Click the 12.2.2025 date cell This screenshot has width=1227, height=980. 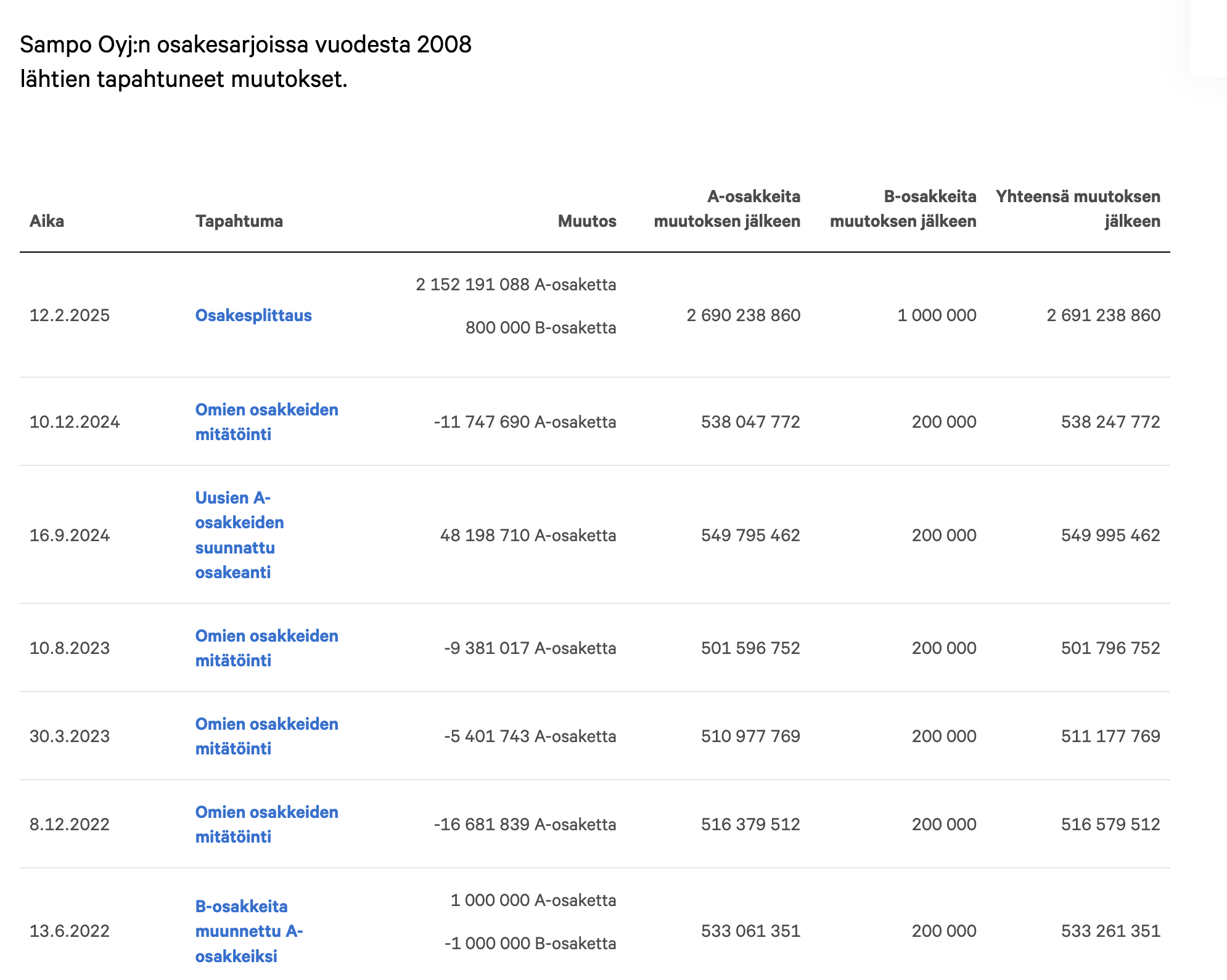coord(70,316)
